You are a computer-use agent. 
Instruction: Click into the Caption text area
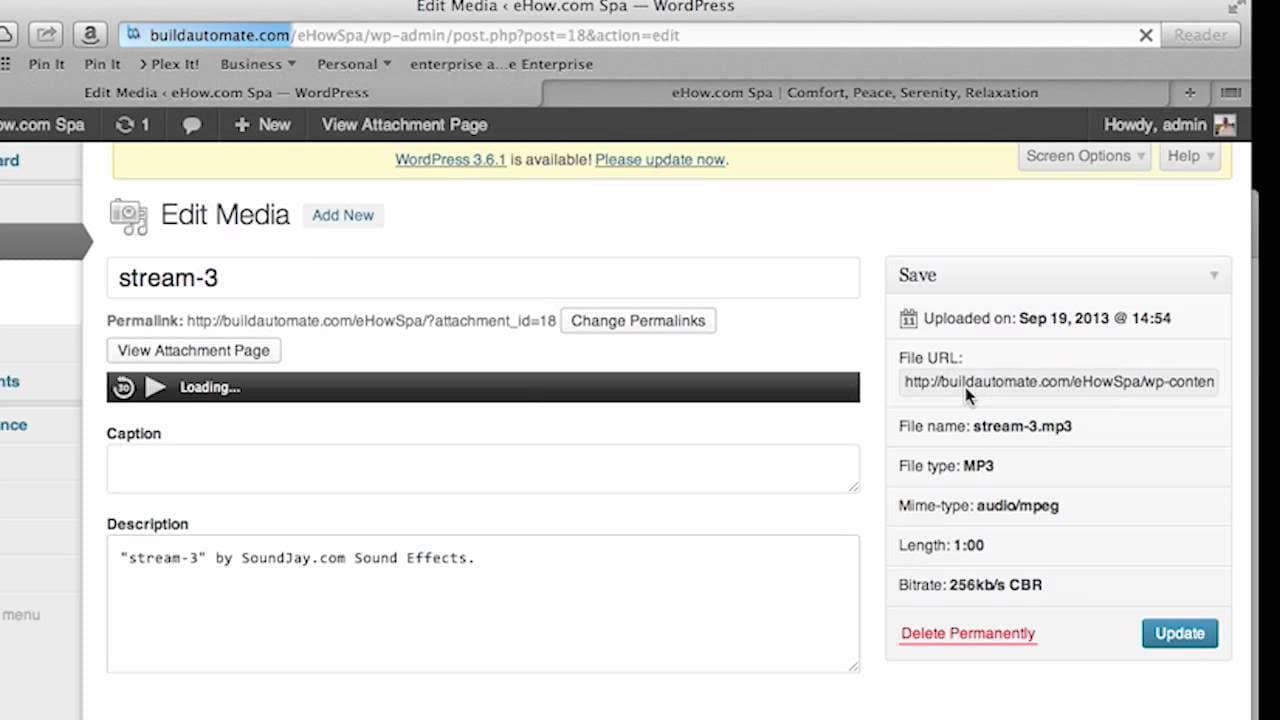[483, 469]
